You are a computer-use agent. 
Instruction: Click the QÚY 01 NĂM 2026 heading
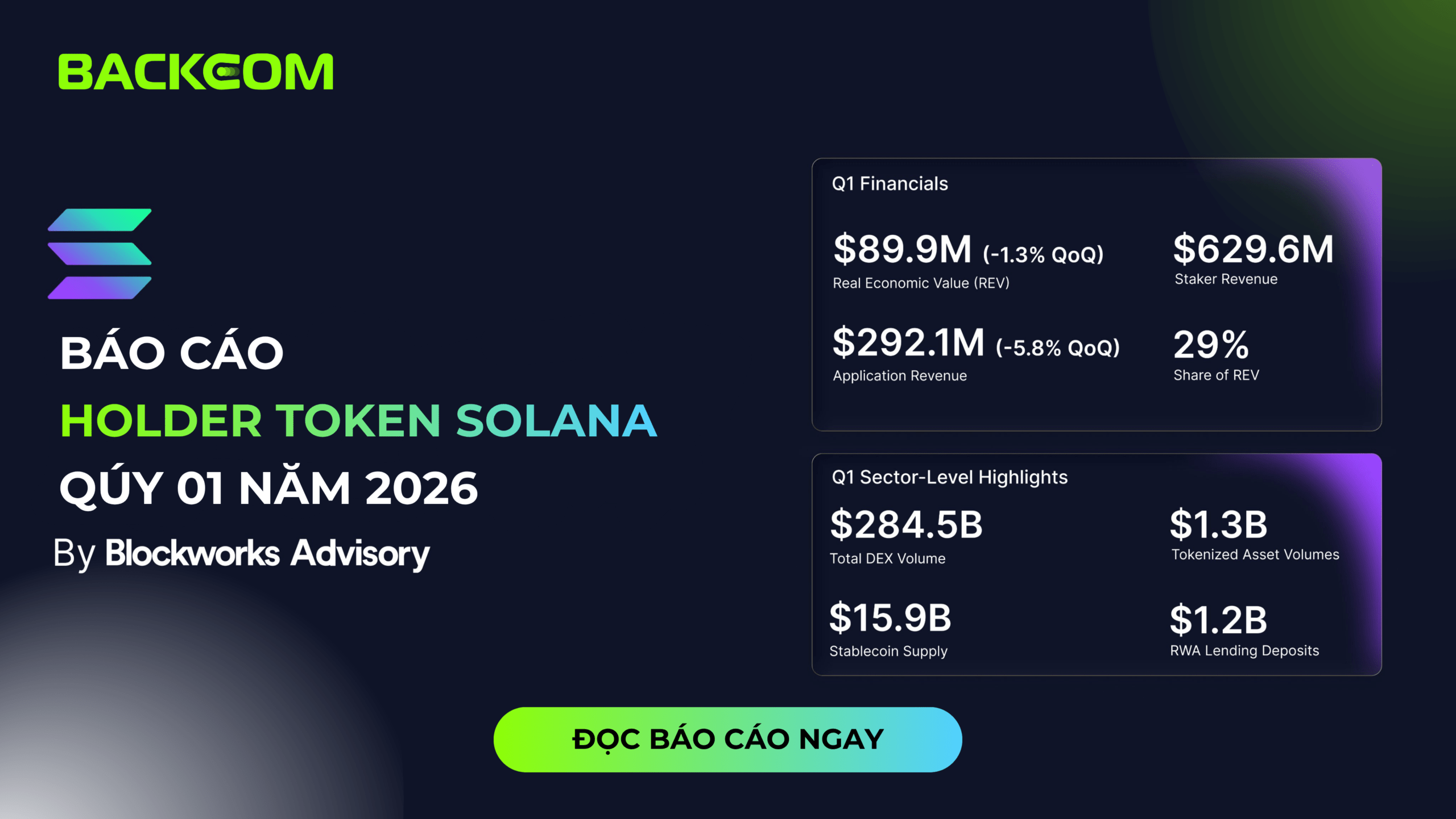coord(268,488)
